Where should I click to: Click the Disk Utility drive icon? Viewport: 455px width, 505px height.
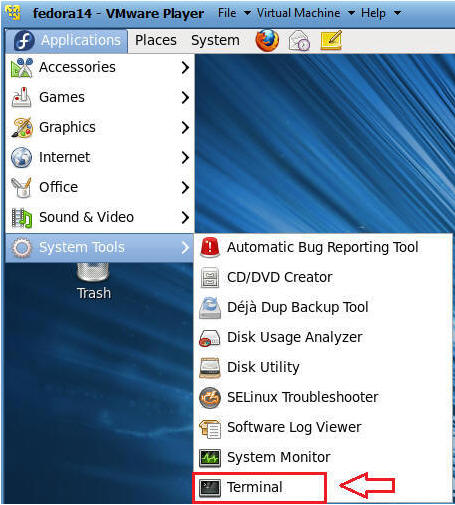210,367
